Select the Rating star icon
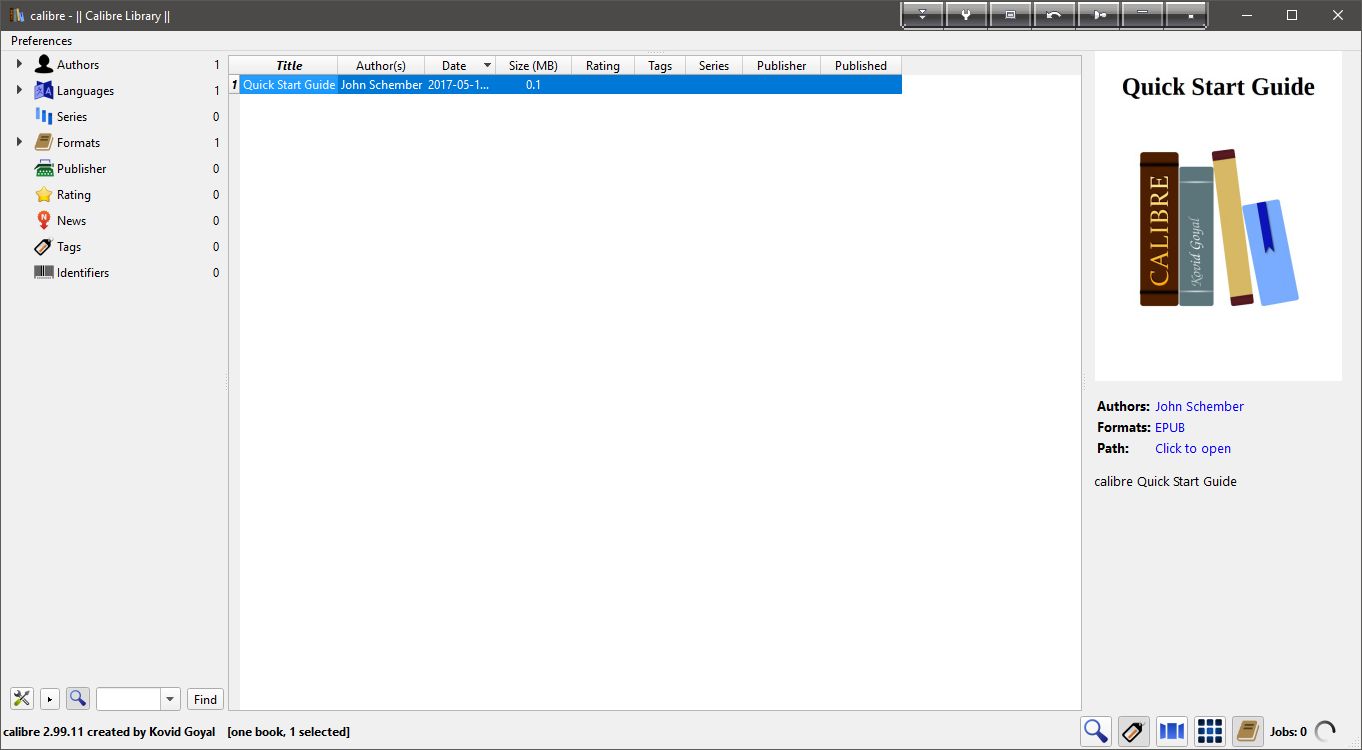 click(44, 194)
